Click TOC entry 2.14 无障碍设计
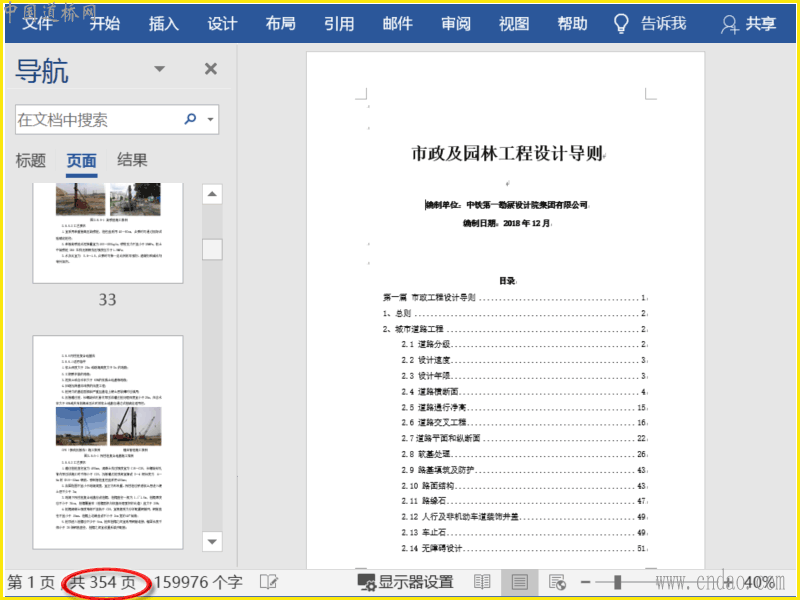 (x=524, y=548)
